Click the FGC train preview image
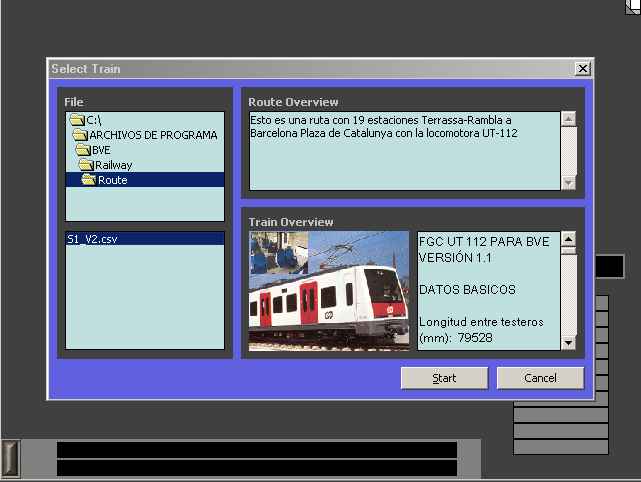The width and height of the screenshot is (641, 482). [x=329, y=291]
